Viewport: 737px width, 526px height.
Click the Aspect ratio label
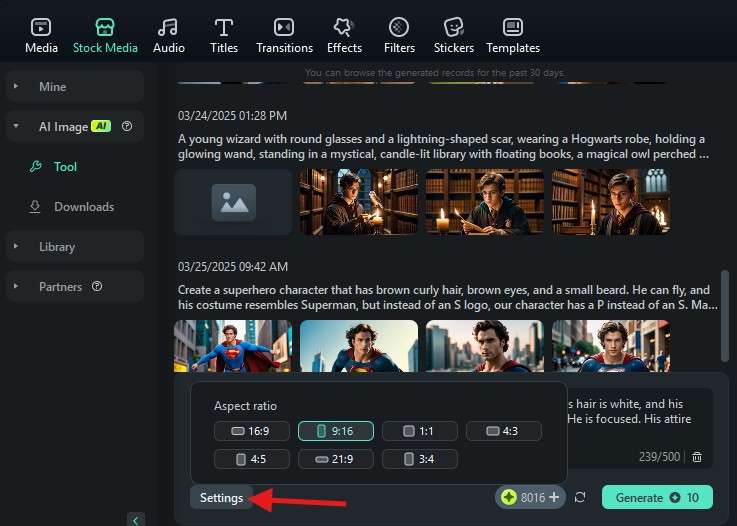pos(245,406)
